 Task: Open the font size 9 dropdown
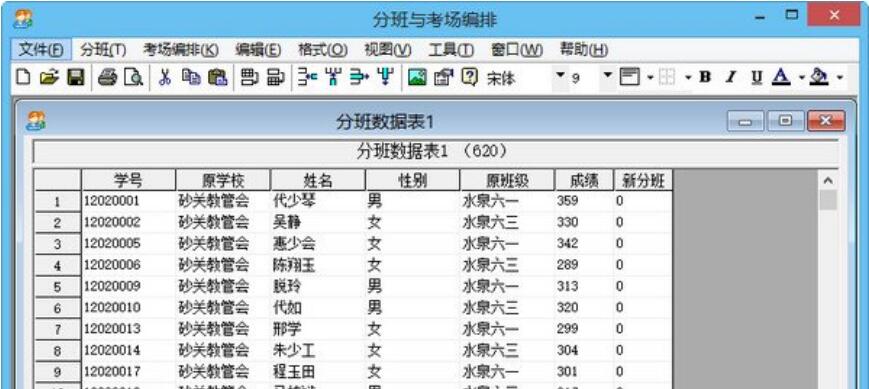(x=608, y=75)
